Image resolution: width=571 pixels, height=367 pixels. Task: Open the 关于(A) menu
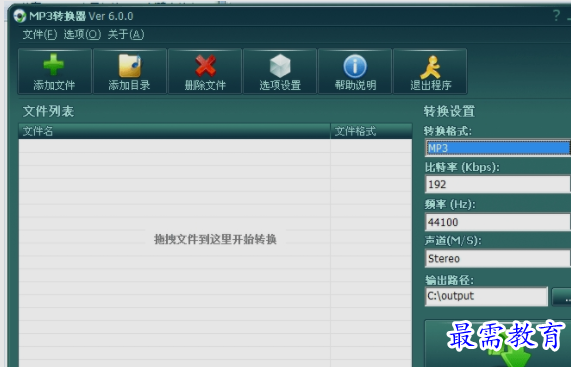point(126,35)
